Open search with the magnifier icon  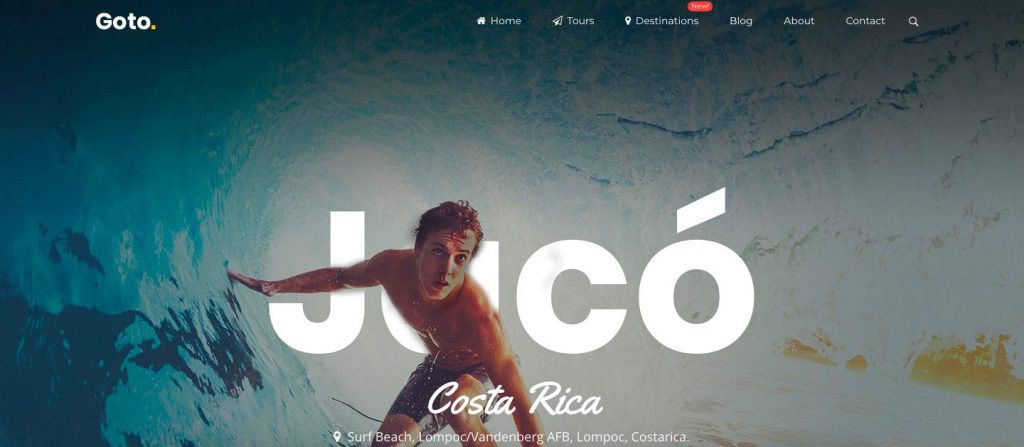[913, 22]
